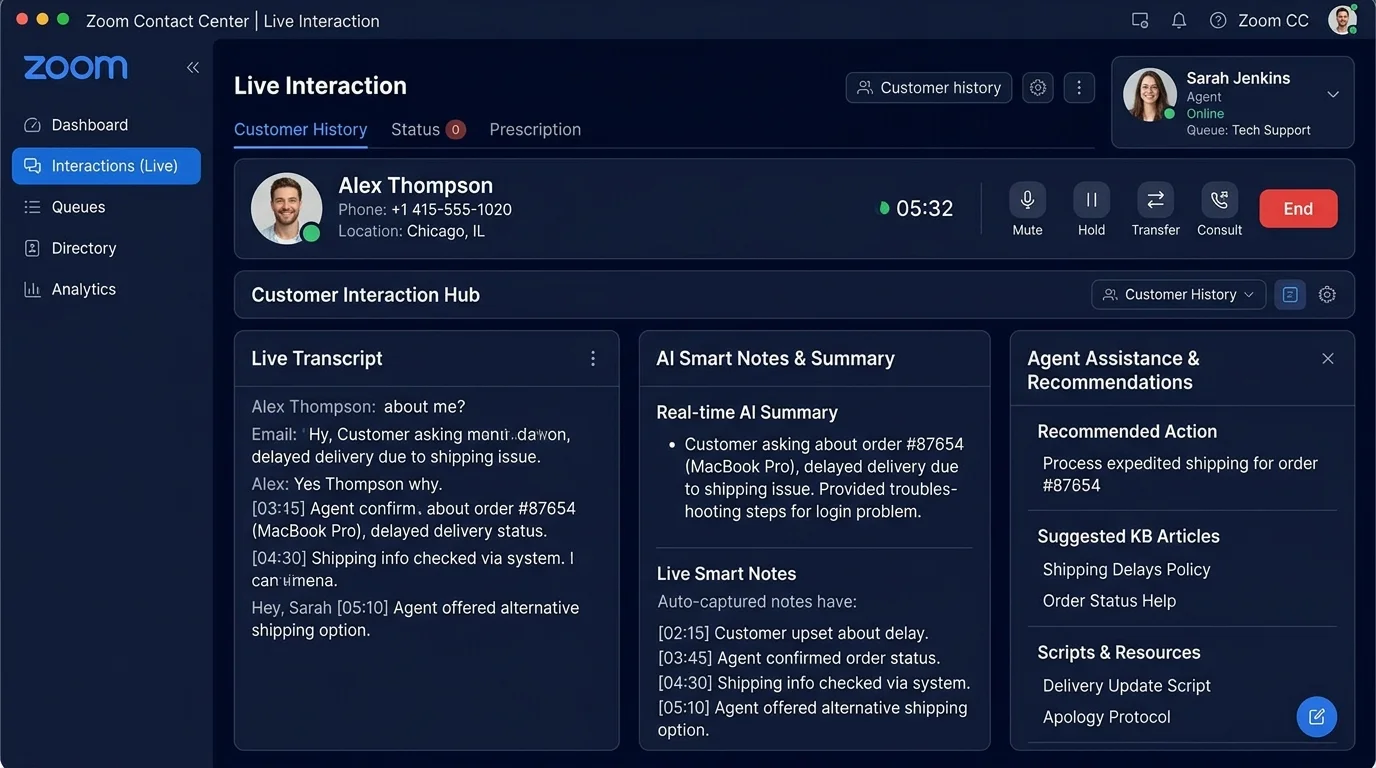The image size is (1376, 768).
Task: Open help icon next to Zoom CC
Action: coord(1218,21)
